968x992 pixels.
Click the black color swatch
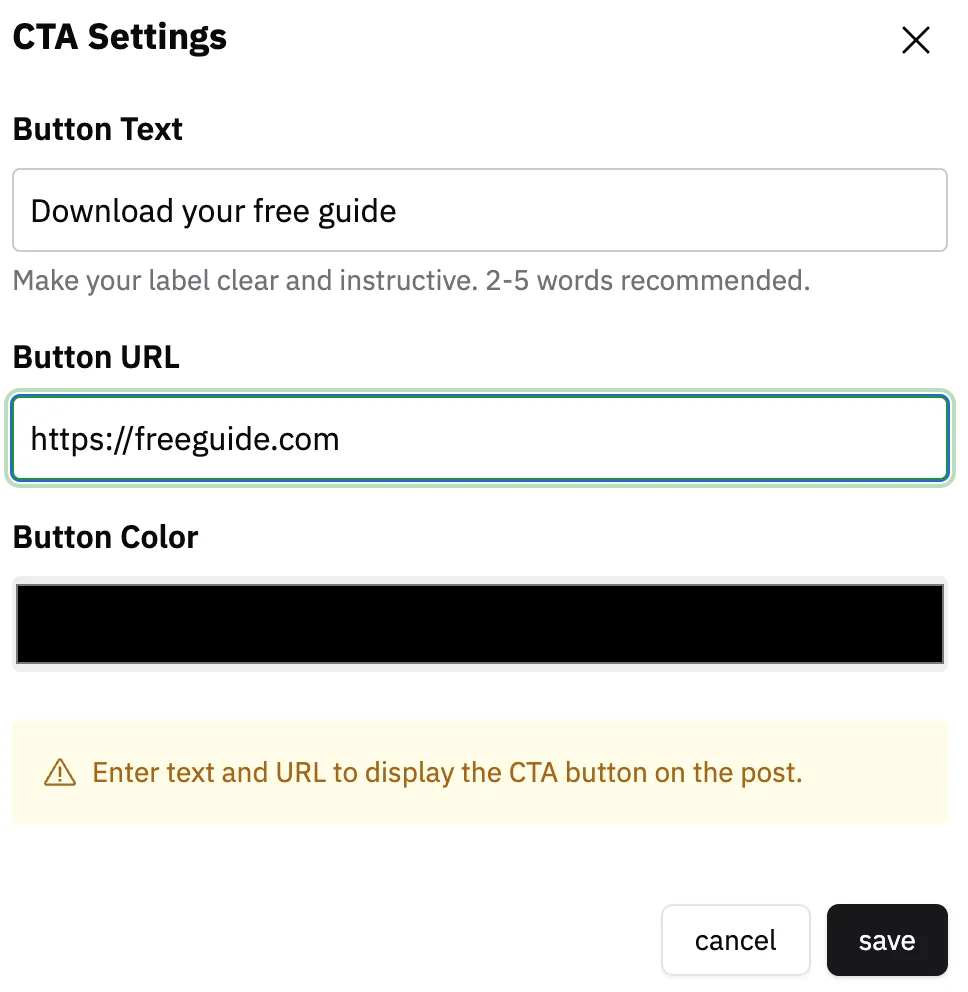pos(479,622)
